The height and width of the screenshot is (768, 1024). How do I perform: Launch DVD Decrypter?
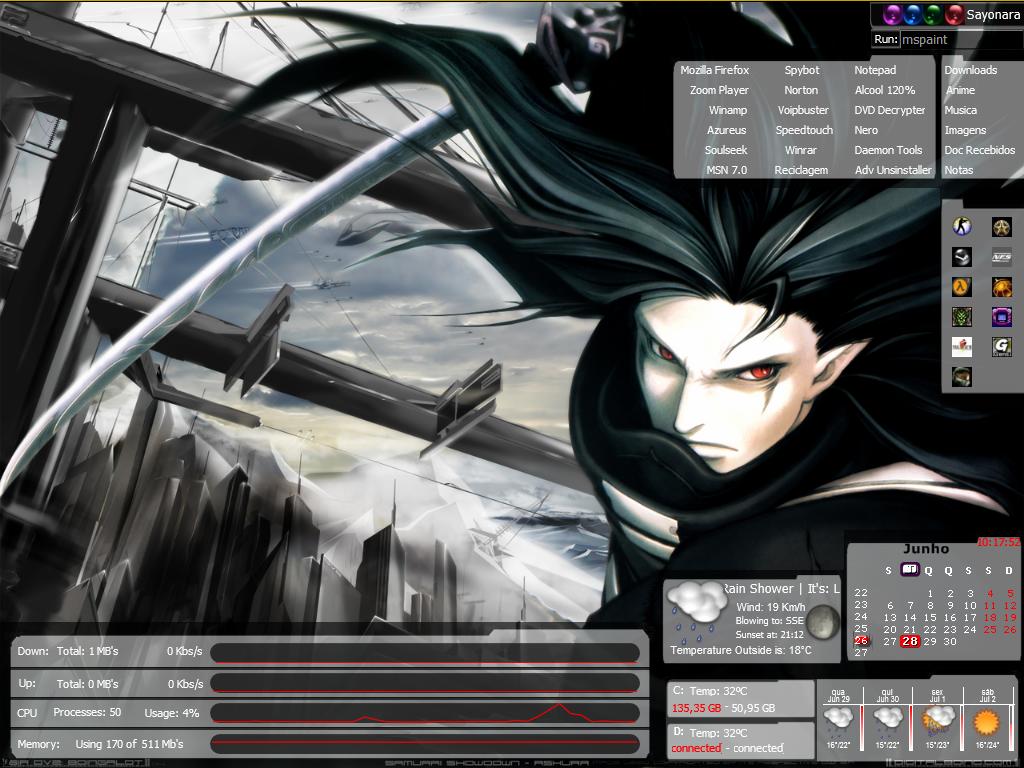click(889, 110)
